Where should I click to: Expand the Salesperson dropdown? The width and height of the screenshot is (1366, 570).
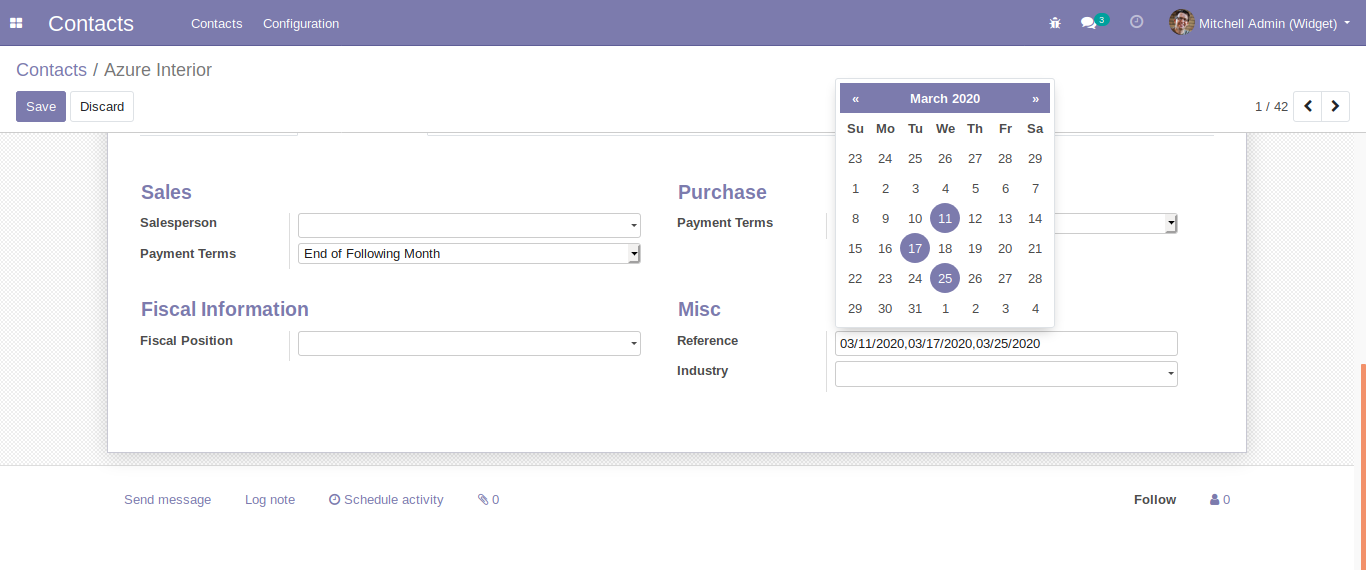tap(634, 226)
